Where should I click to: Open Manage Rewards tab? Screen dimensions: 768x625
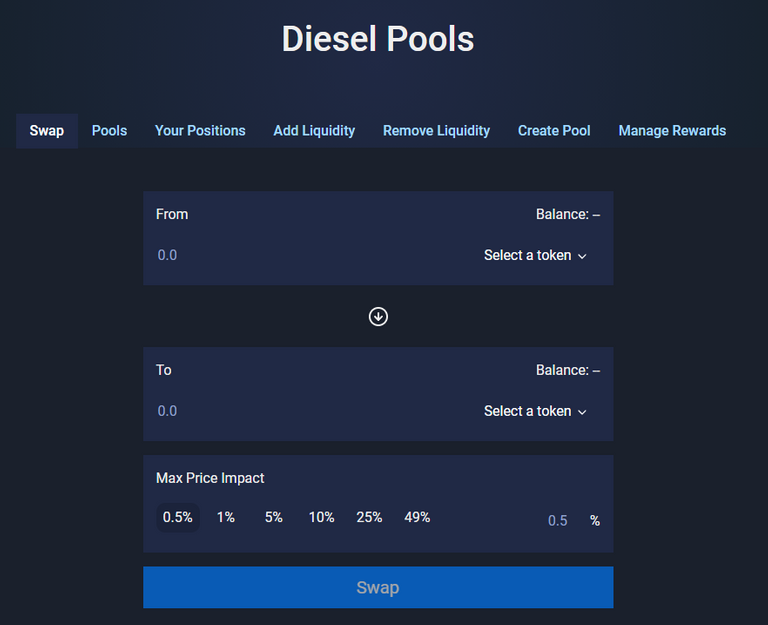pos(672,131)
